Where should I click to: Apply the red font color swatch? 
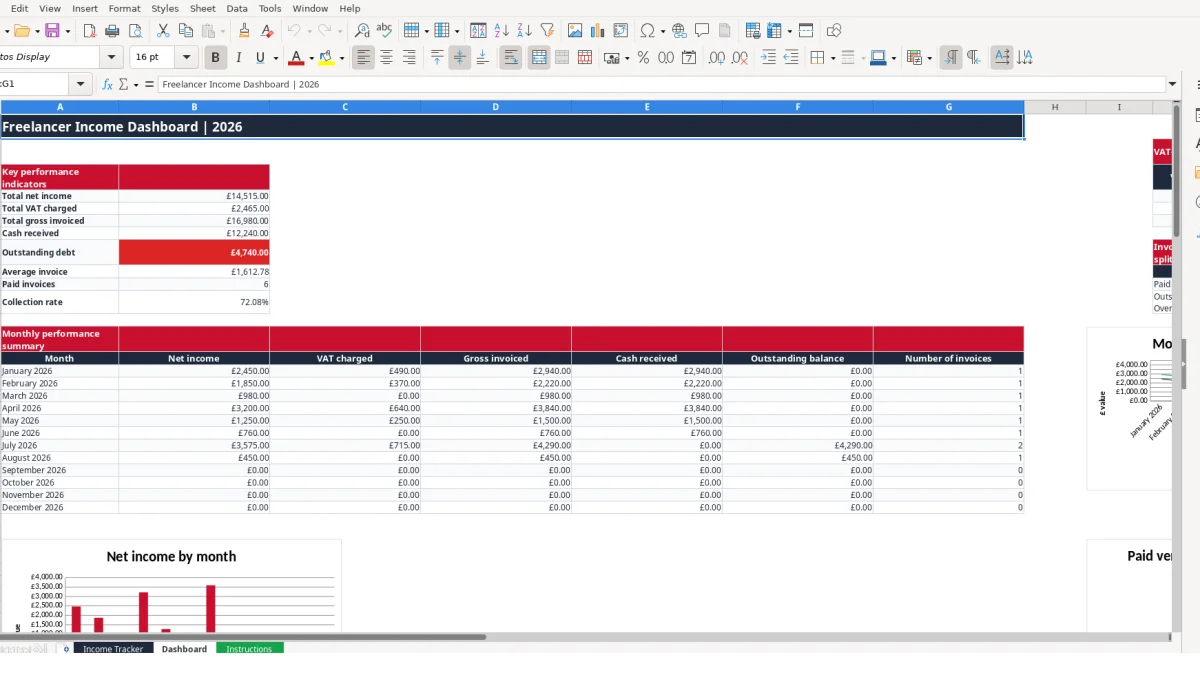pos(297,58)
